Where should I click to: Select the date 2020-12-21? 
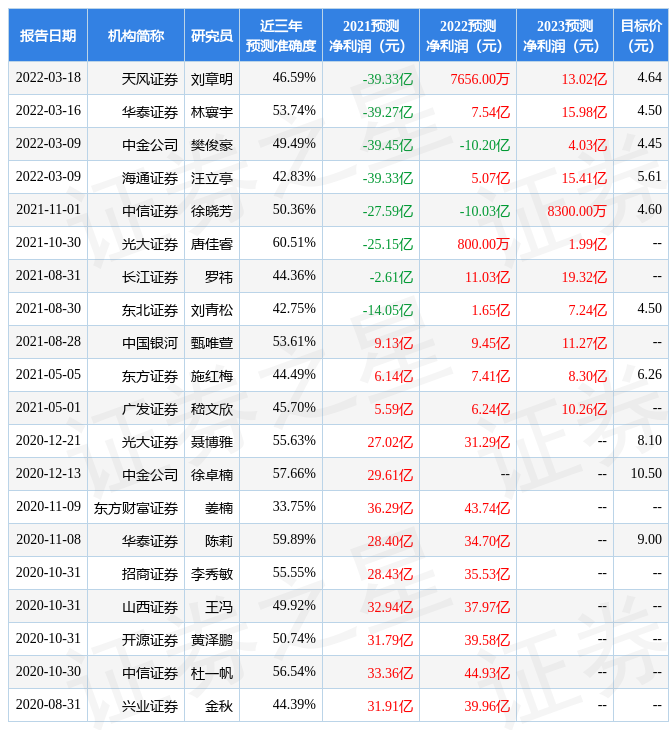point(48,441)
